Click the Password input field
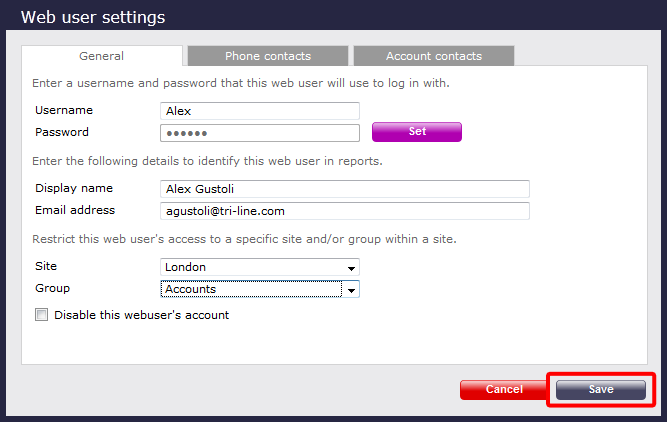Screen dimensions: 667x422 [260, 133]
